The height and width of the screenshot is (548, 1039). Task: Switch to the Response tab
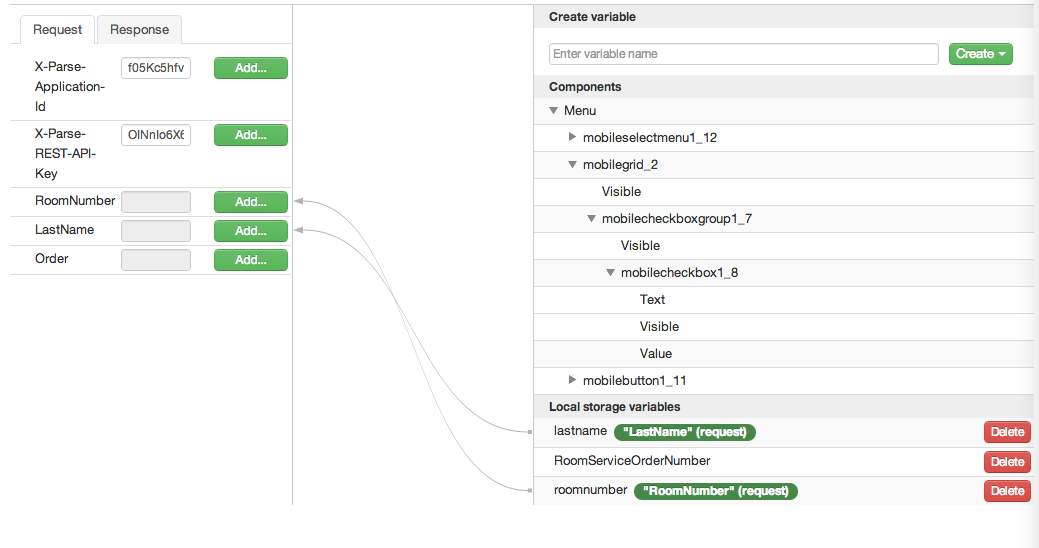139,30
